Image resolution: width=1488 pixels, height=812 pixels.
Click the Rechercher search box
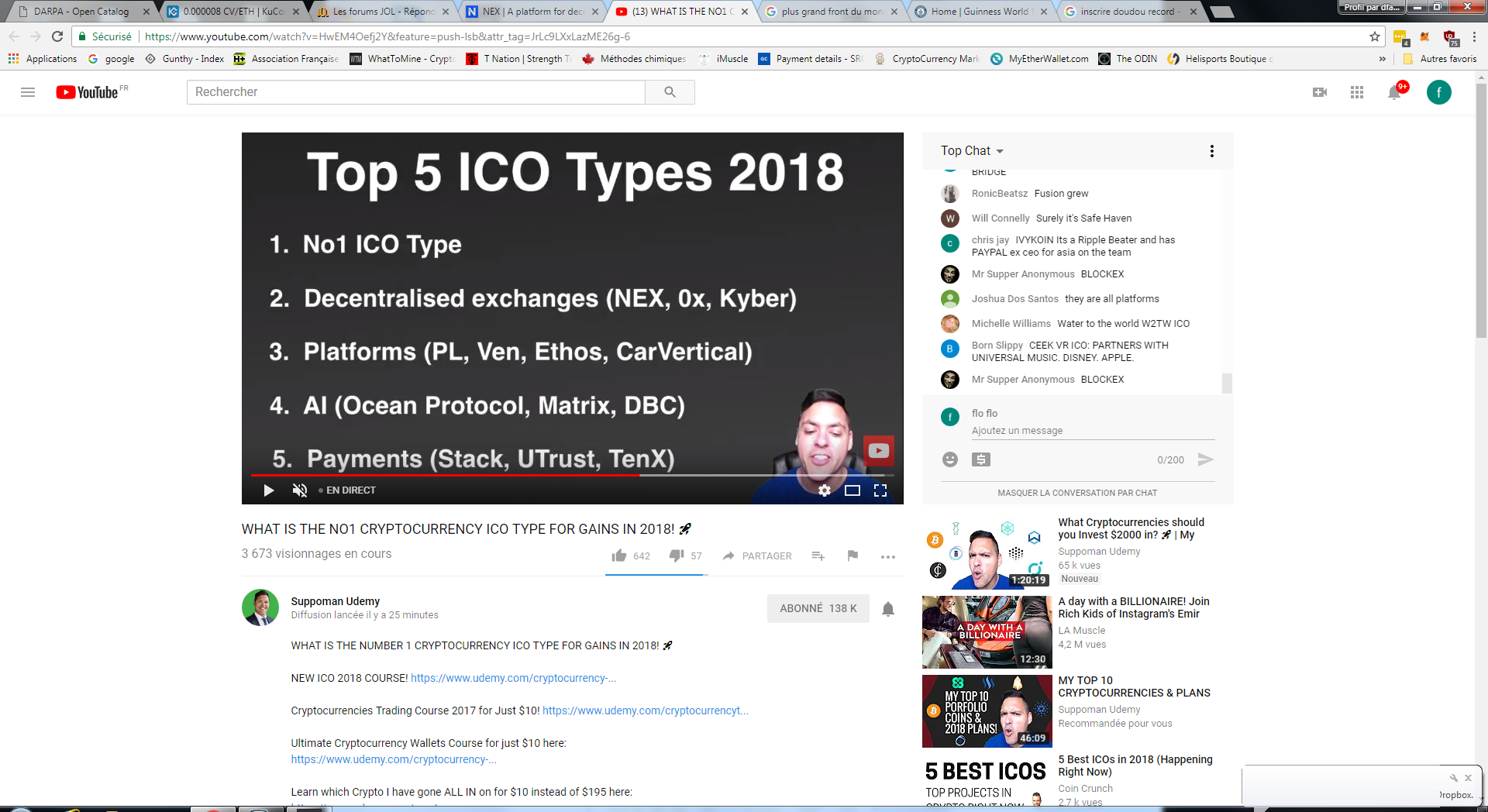pyautogui.click(x=416, y=92)
